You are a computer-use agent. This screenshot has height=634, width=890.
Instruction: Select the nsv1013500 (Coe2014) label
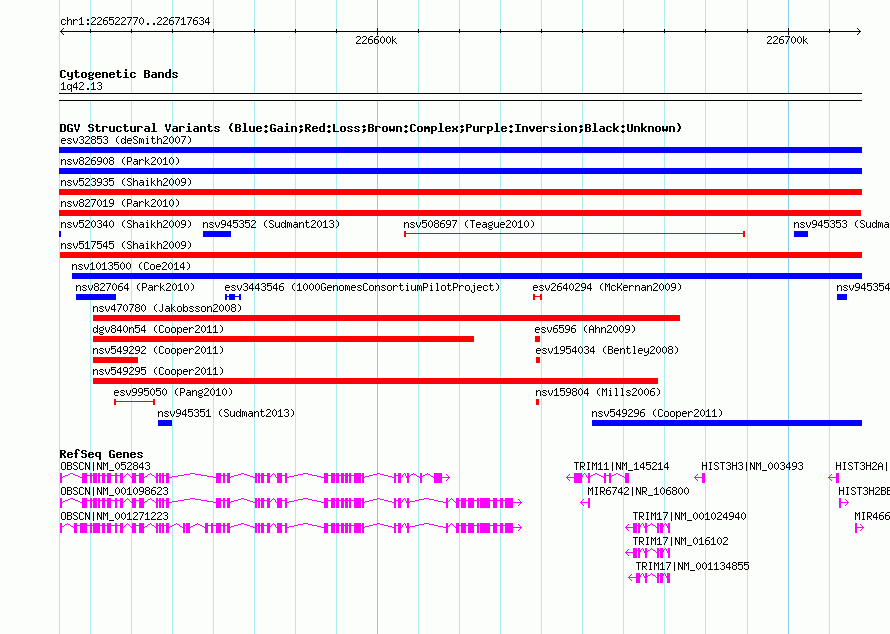131,266
